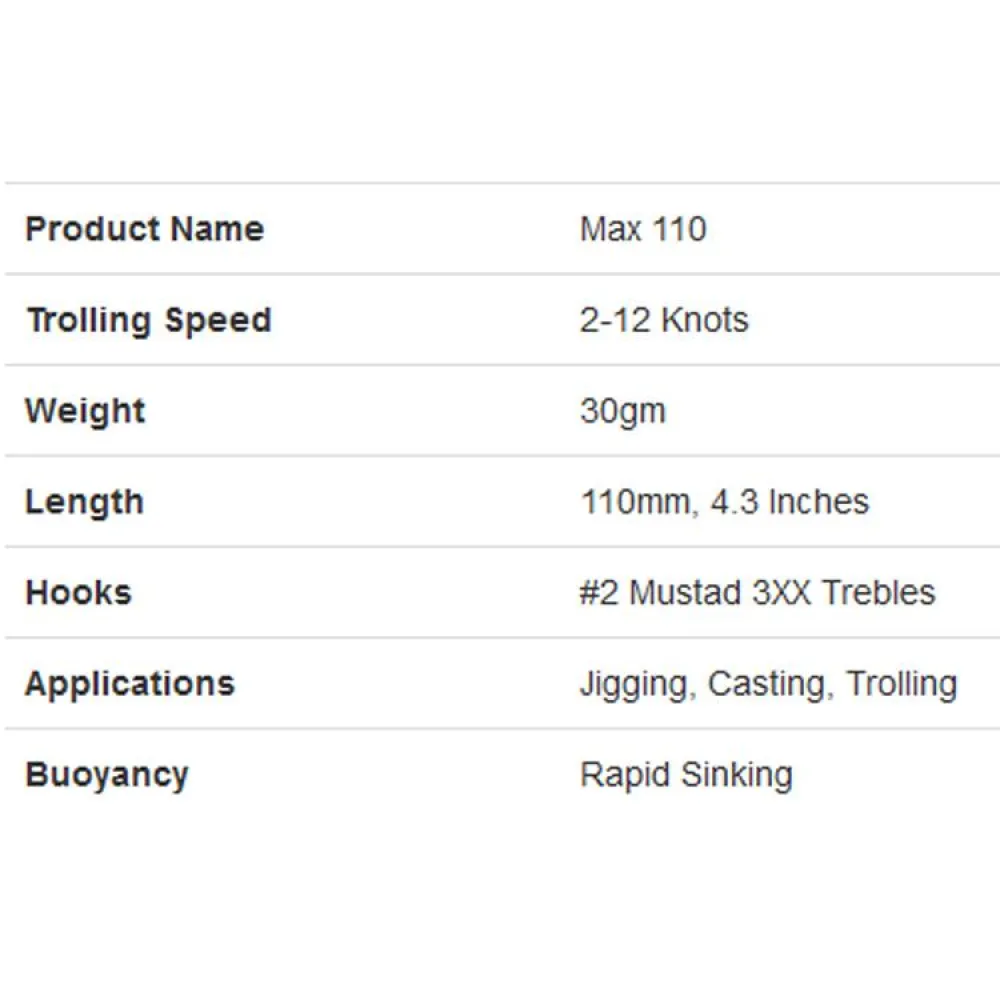Click the Length row label
Viewport: 1000px width, 1000px height.
click(84, 502)
